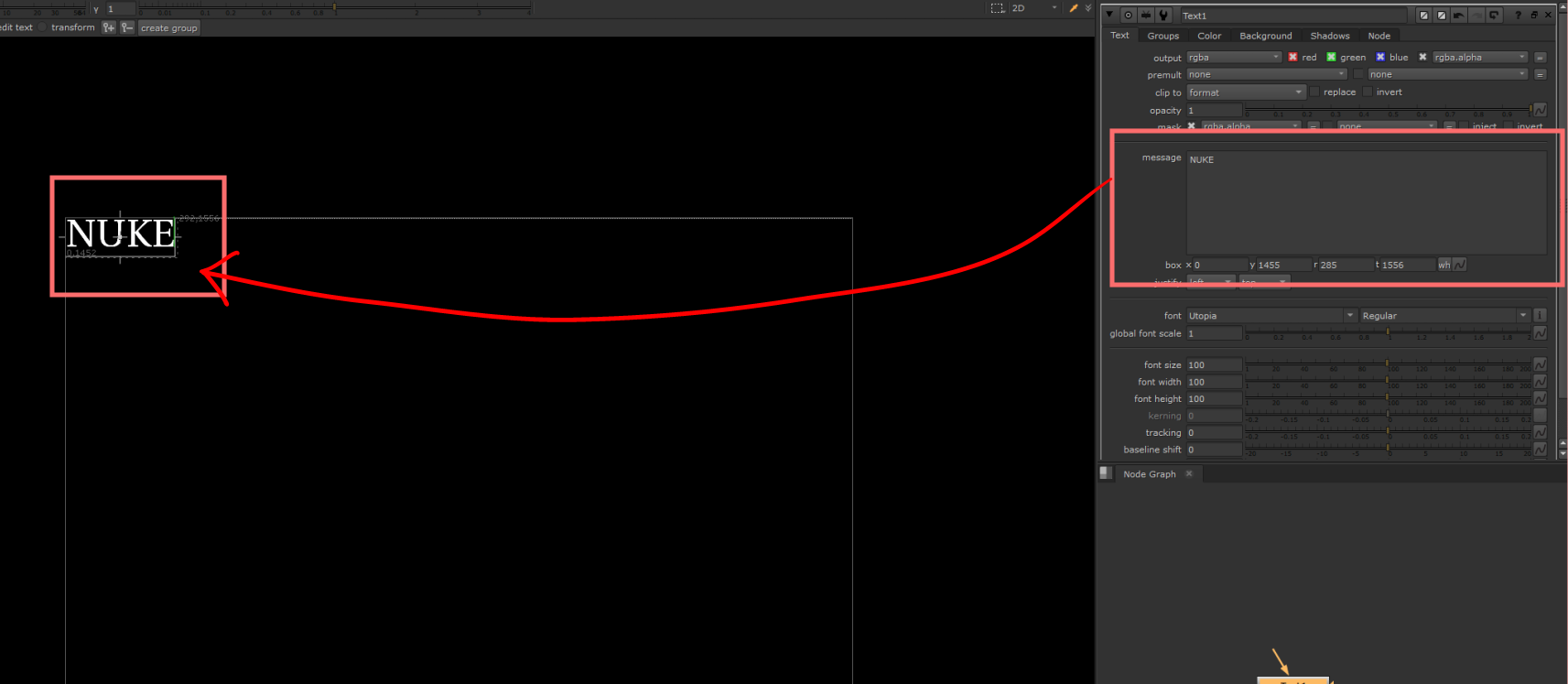Toggle the blue channel checkbox
This screenshot has height=684, width=1568.
click(x=1380, y=58)
